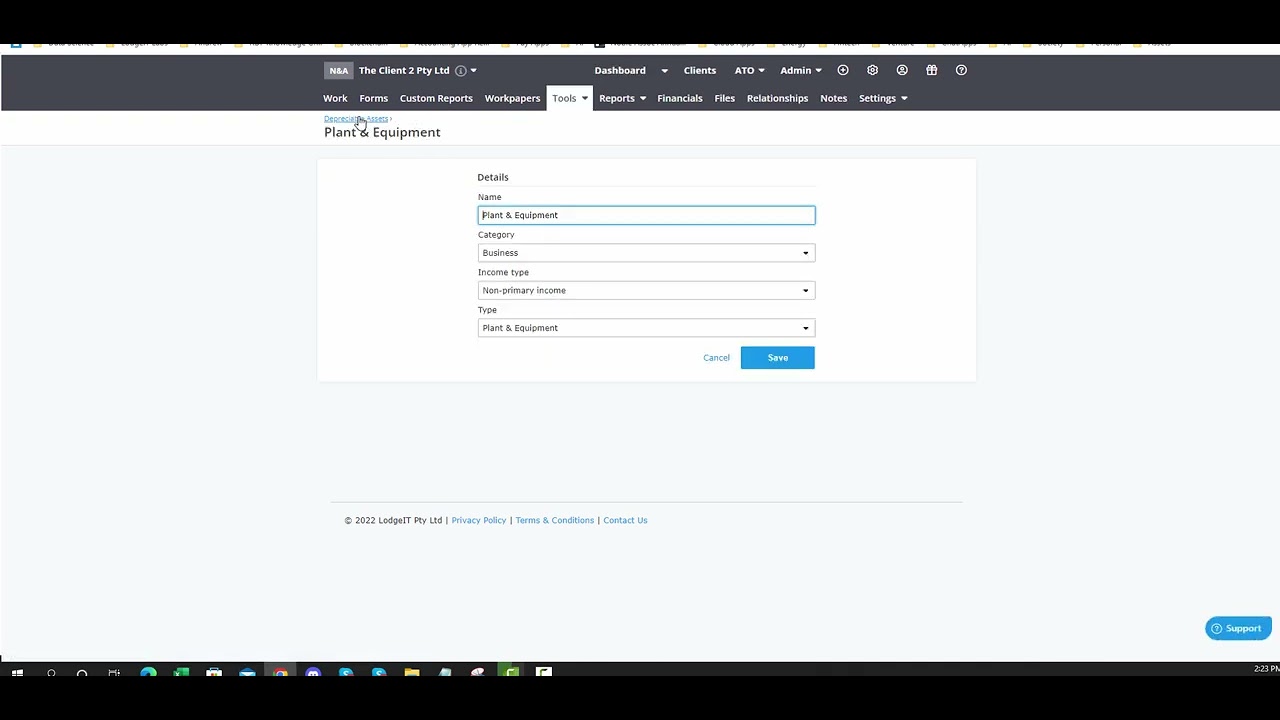This screenshot has height=720, width=1280.
Task: Open Task View in taskbar
Action: pos(114,673)
